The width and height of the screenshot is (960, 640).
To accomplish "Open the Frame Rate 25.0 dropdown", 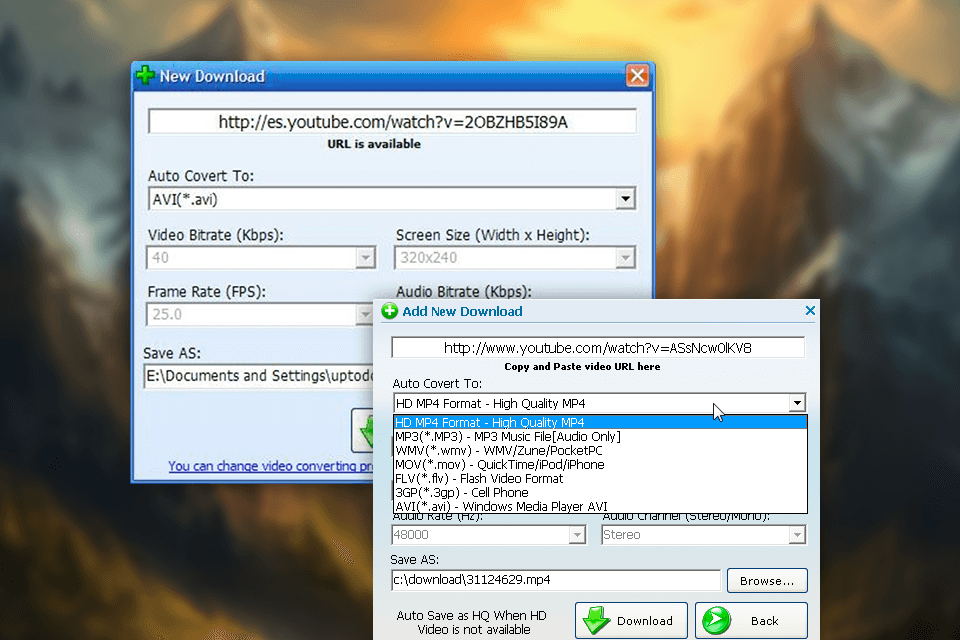I will 365,315.
